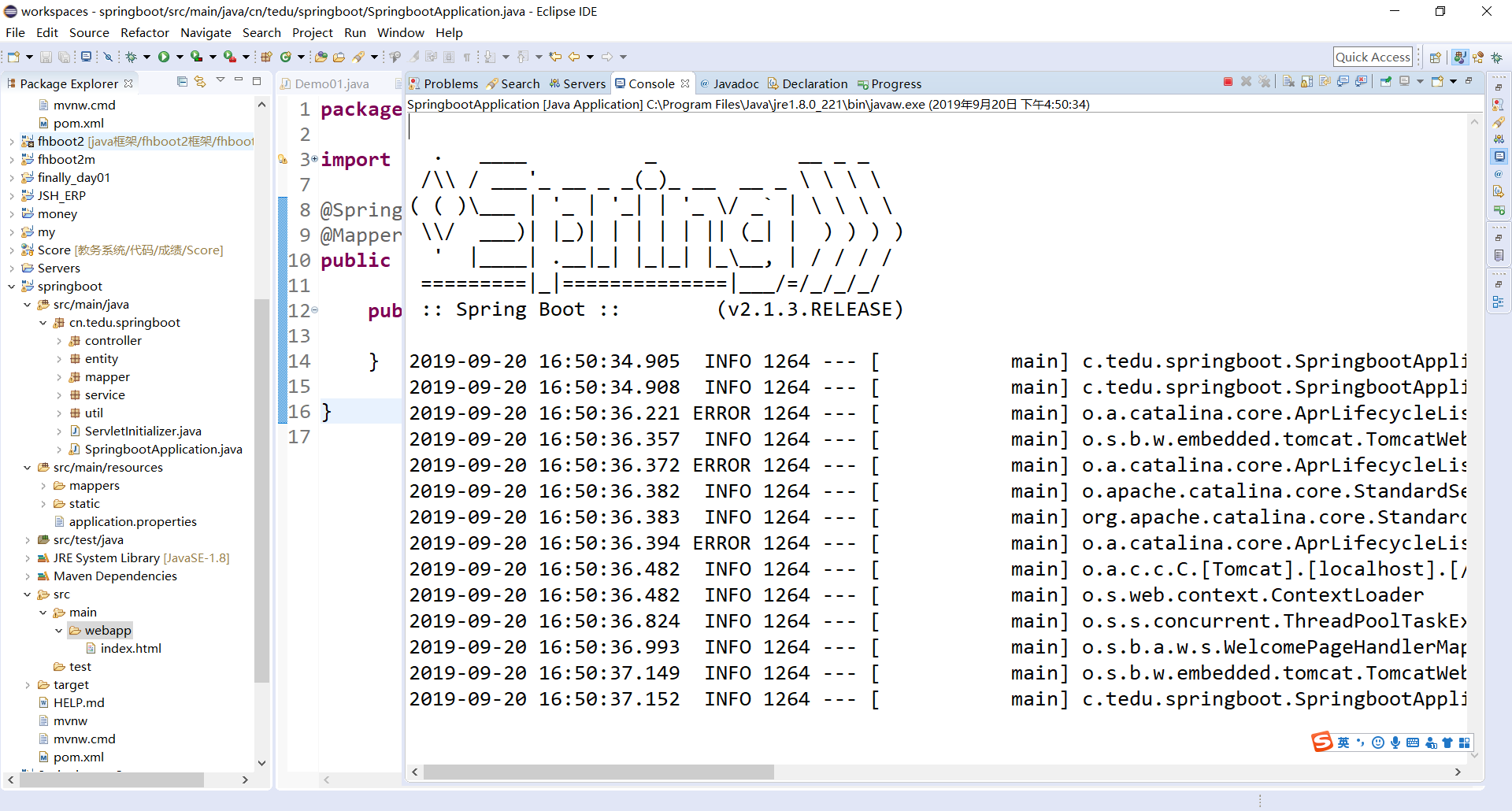
Task: Click the New Java Package icon
Action: [x=266, y=57]
